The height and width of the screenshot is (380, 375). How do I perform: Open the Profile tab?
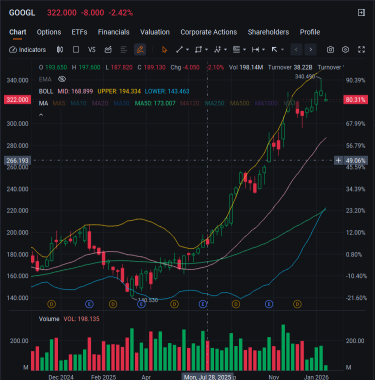(x=310, y=32)
